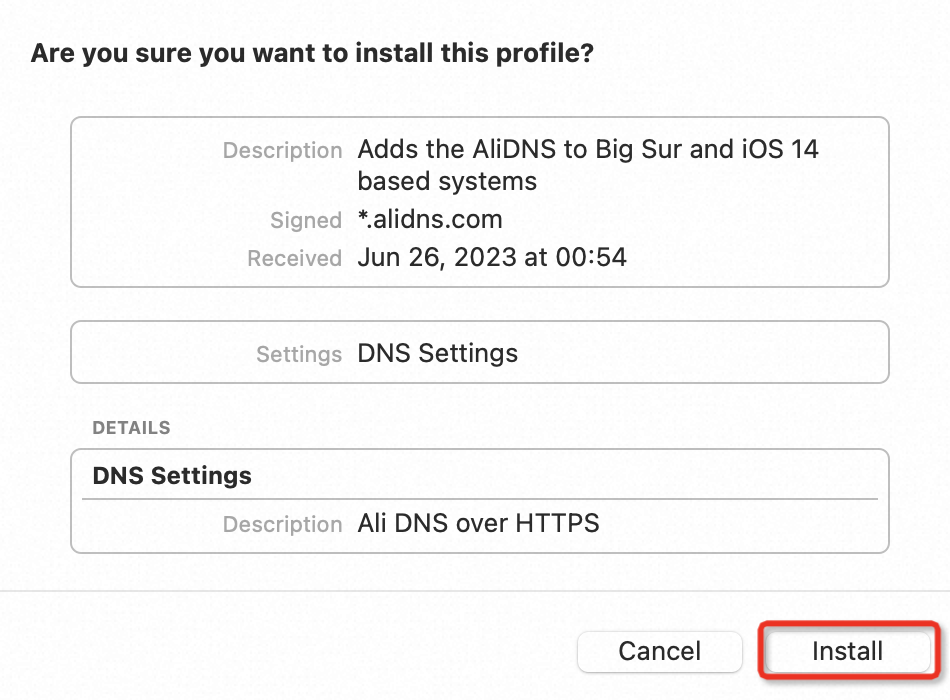Click the Settings label in the middle card
Image resolution: width=950 pixels, height=700 pixels.
pos(298,353)
